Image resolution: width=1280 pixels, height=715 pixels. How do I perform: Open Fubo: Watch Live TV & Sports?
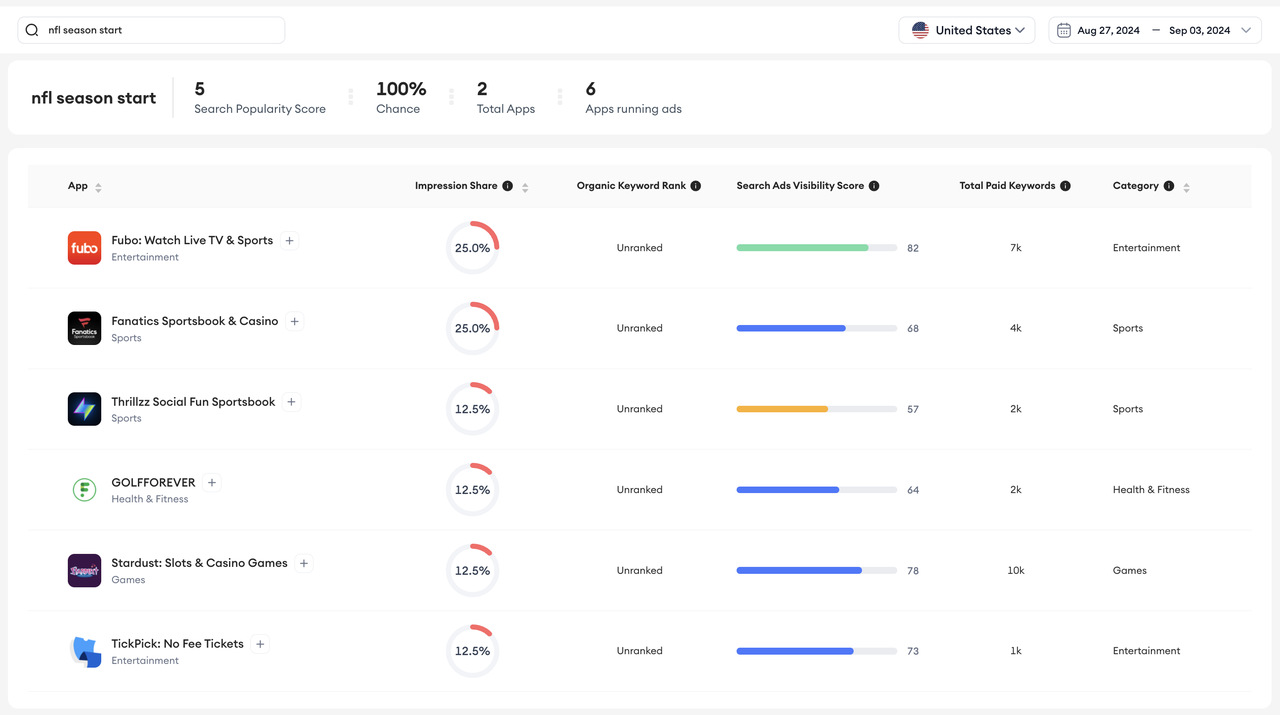[x=192, y=240]
